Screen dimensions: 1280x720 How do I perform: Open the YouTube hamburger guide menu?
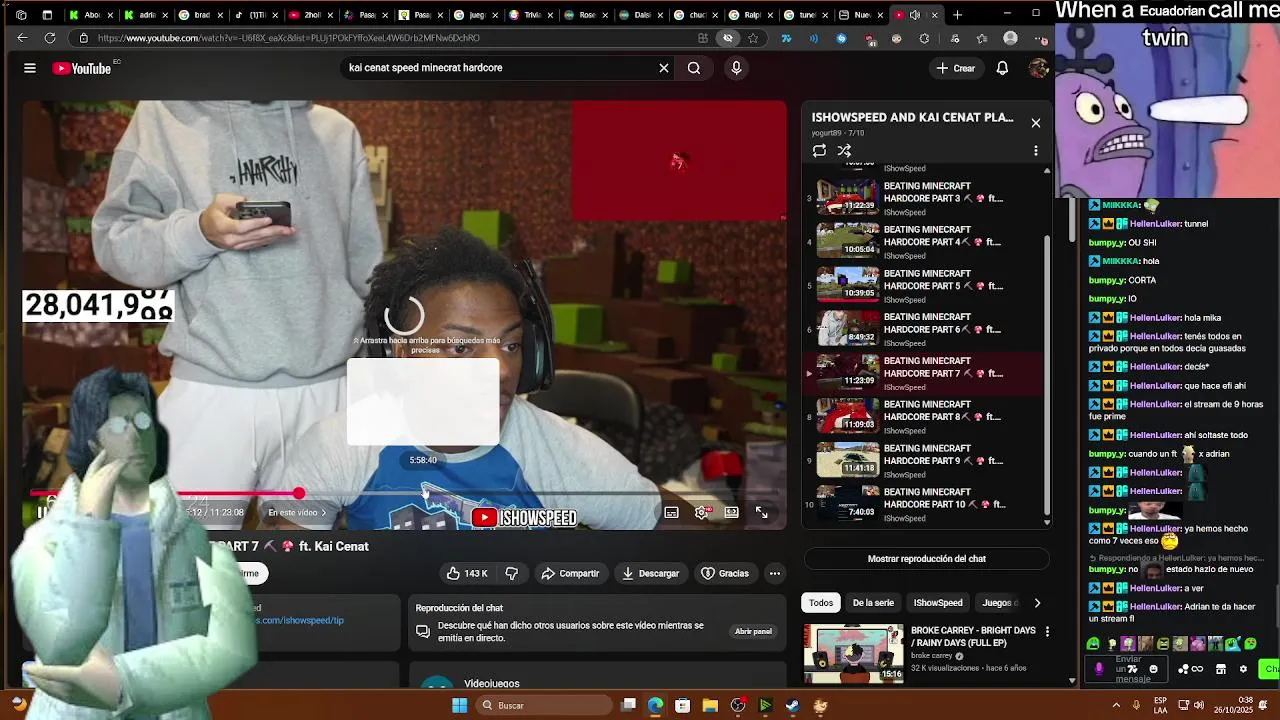pos(30,68)
